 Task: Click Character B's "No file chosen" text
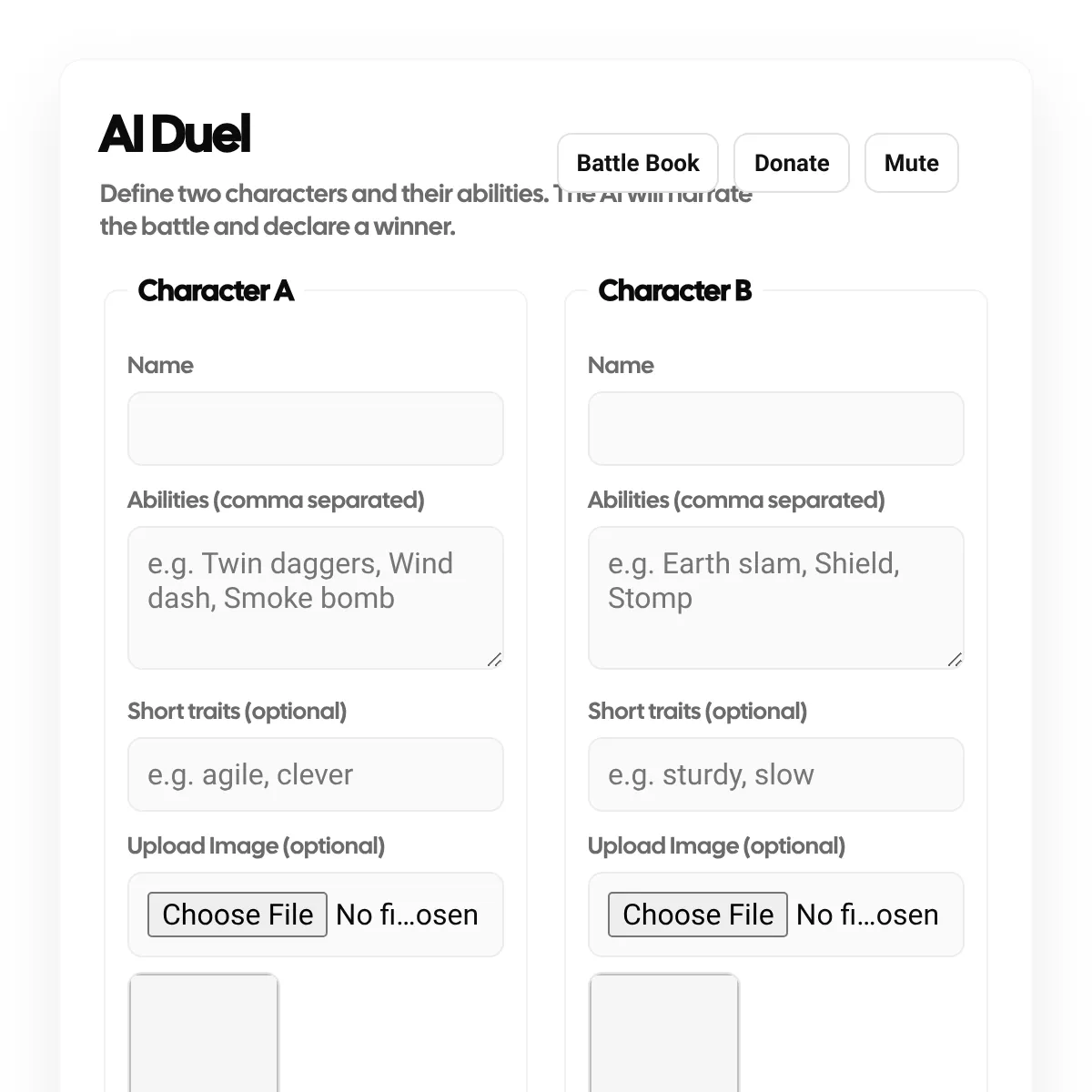[x=867, y=915]
